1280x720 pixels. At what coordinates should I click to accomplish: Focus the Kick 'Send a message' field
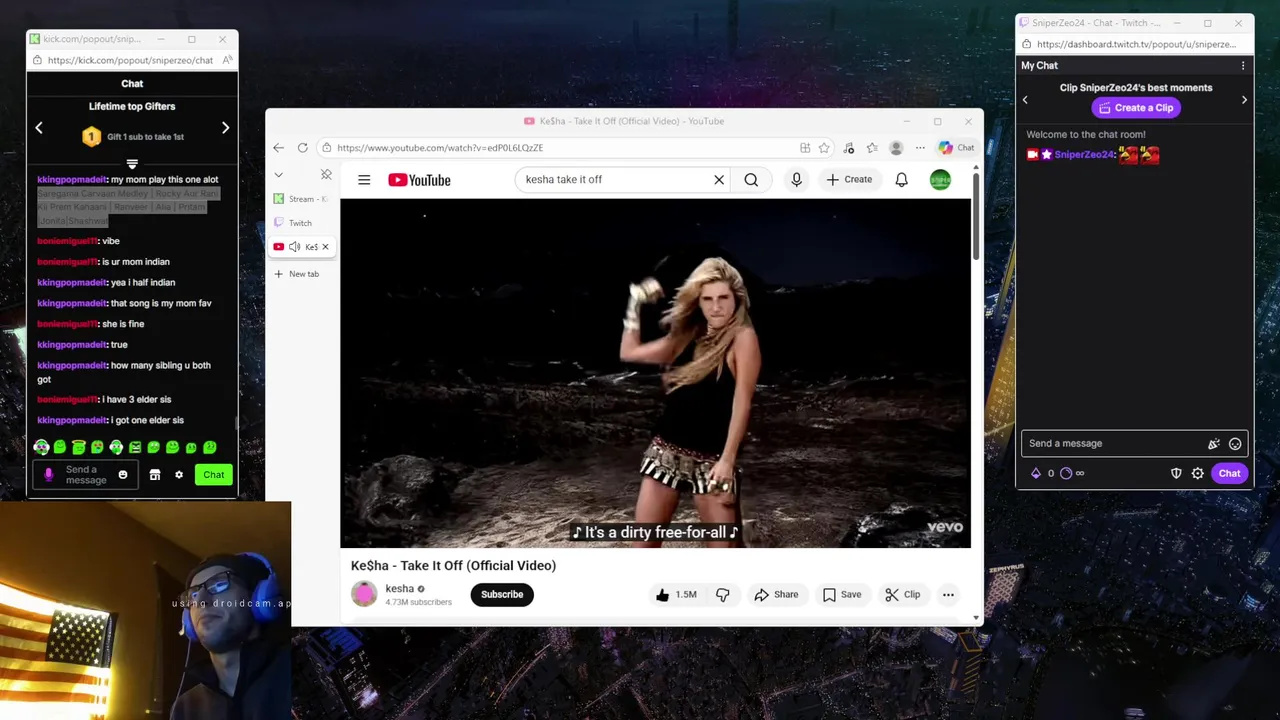click(85, 475)
